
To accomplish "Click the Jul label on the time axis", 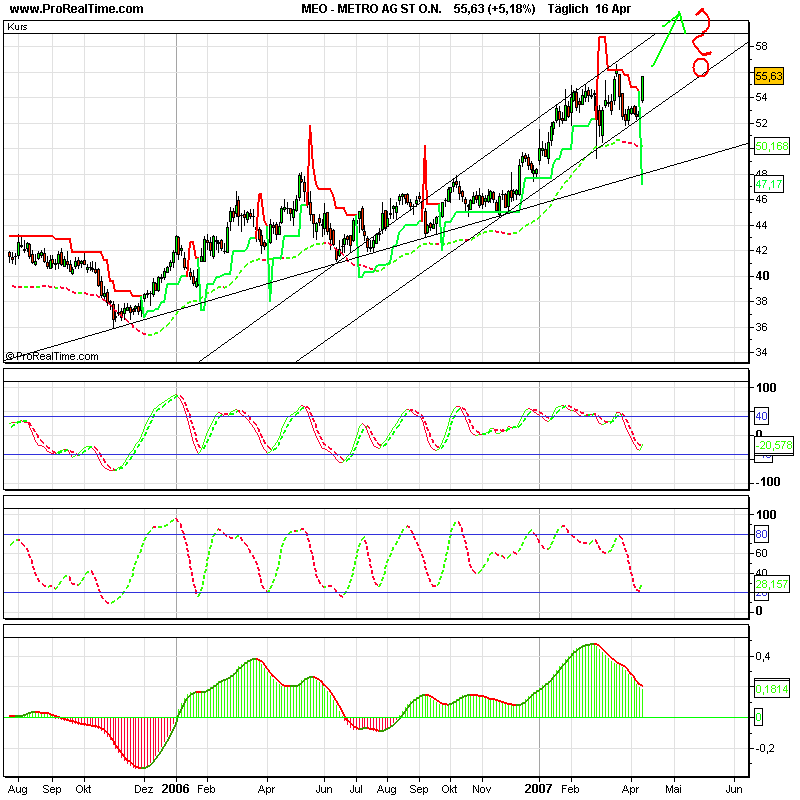I will click(x=356, y=789).
